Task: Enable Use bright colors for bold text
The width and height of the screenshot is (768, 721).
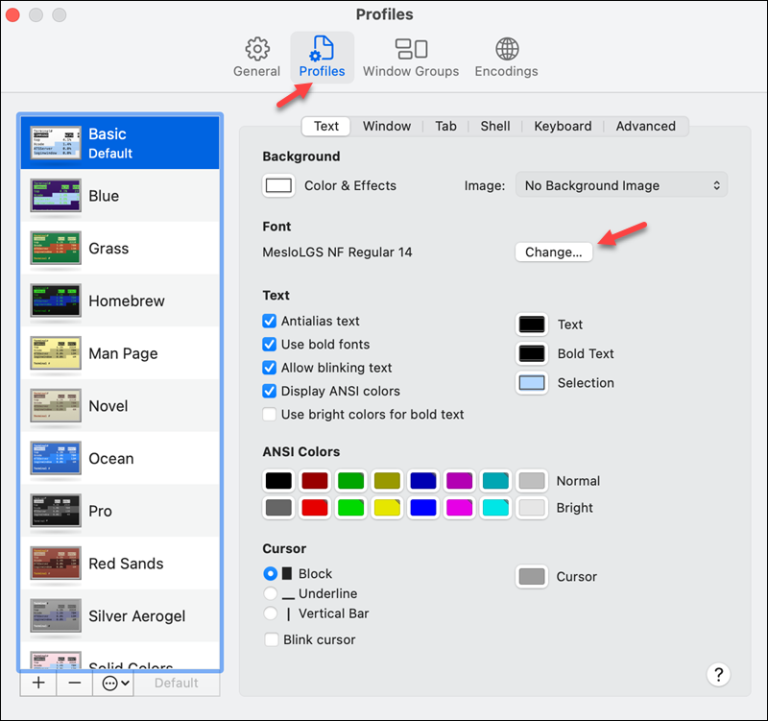Action: pyautogui.click(x=269, y=414)
